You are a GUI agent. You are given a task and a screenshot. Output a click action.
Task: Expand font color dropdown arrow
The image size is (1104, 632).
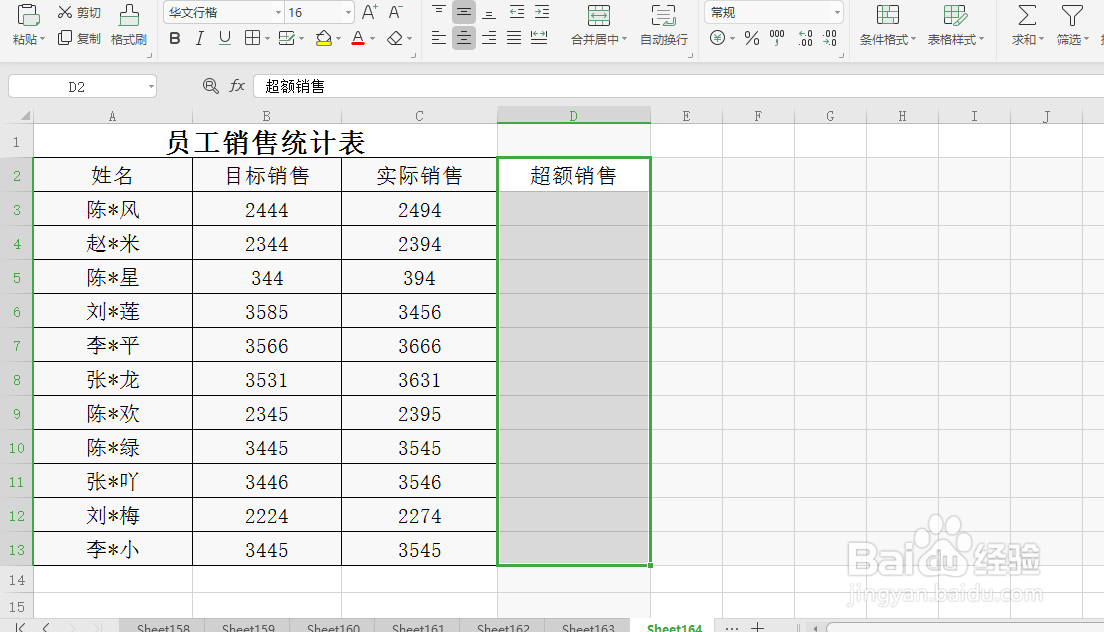[372, 39]
